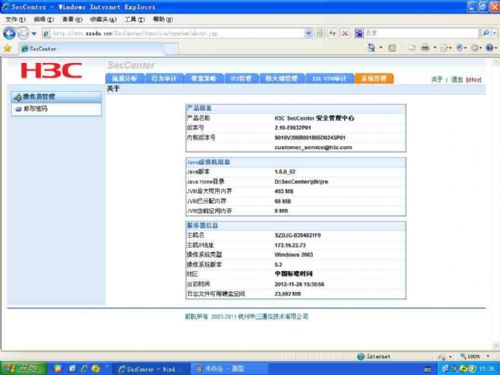The width and height of the screenshot is (500, 375).
Task: Click inside the browser address bar
Action: 177,33
